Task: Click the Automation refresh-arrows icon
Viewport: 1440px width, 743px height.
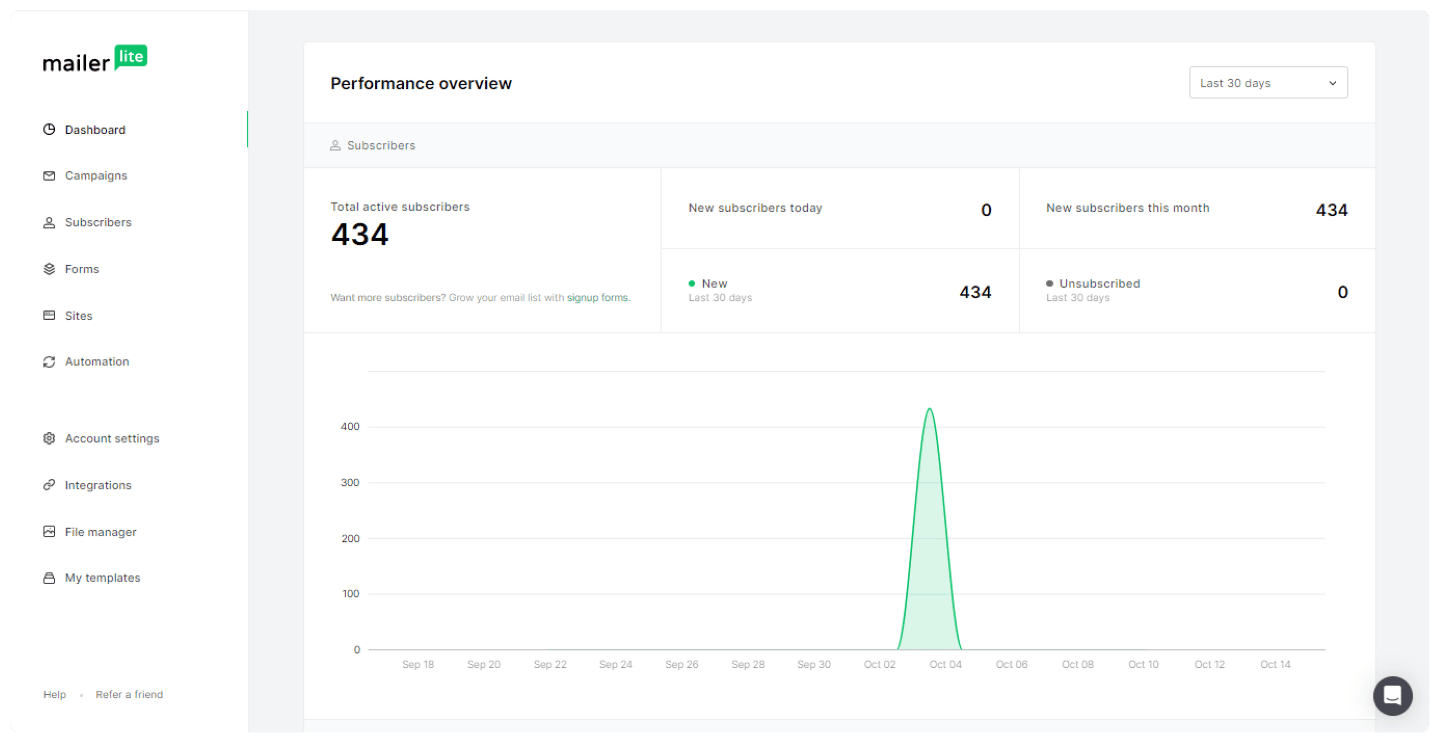Action: point(49,362)
